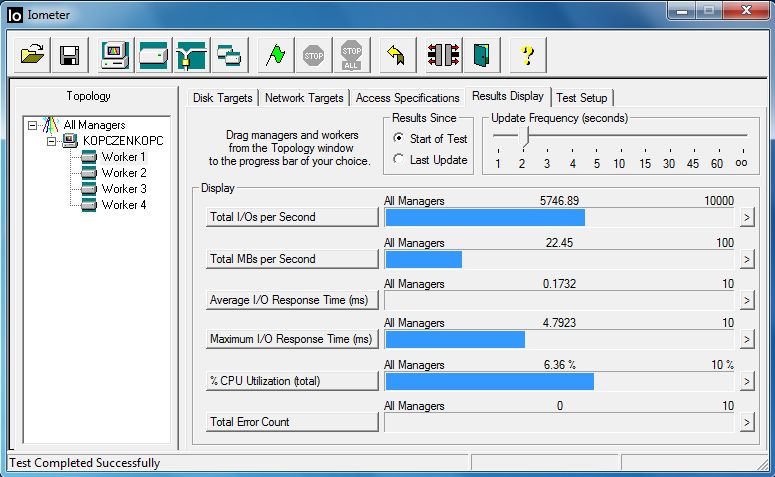Click Total MBs per Second button
The width and height of the screenshot is (775, 477).
click(292, 259)
